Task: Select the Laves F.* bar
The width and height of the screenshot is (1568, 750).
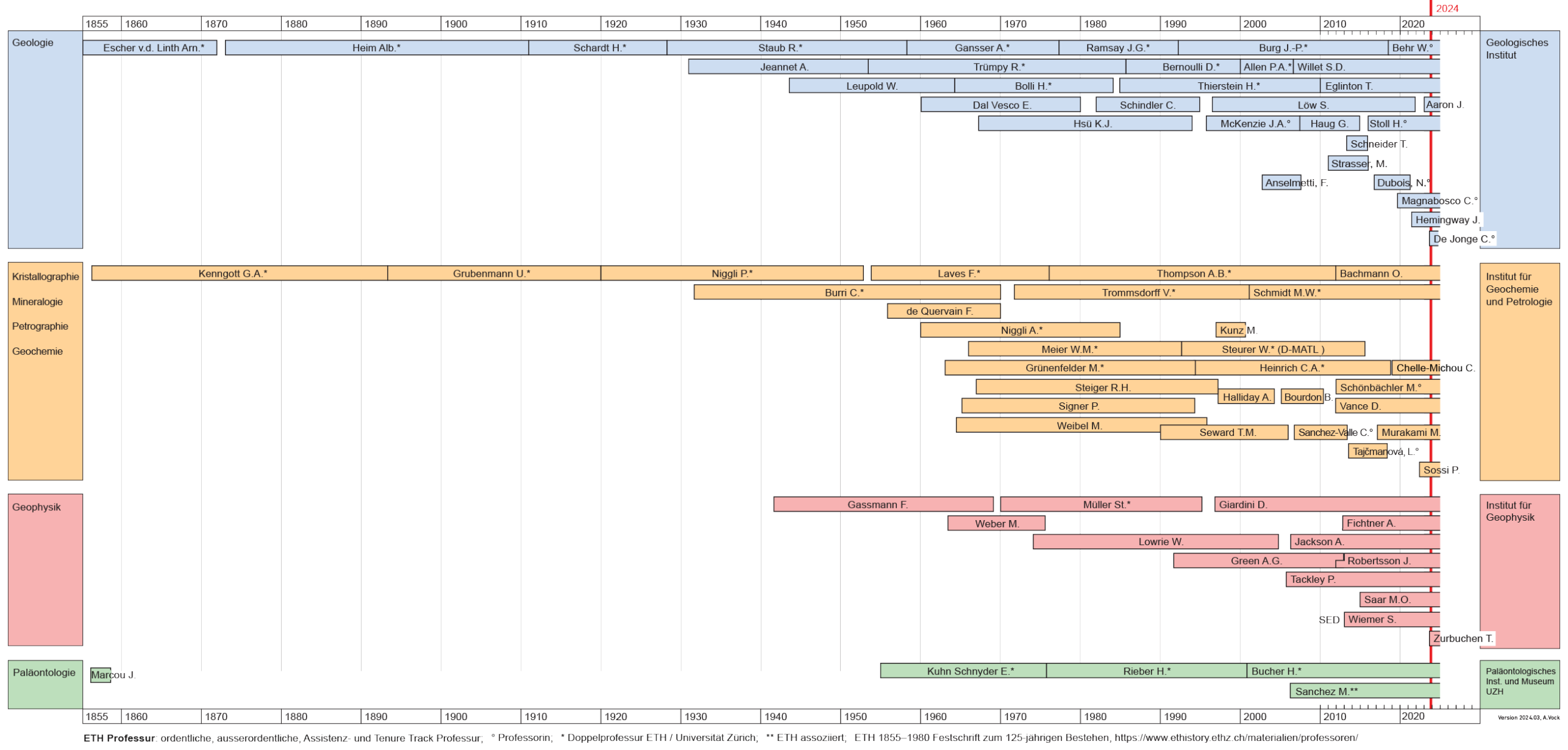Action: pyautogui.click(x=960, y=273)
